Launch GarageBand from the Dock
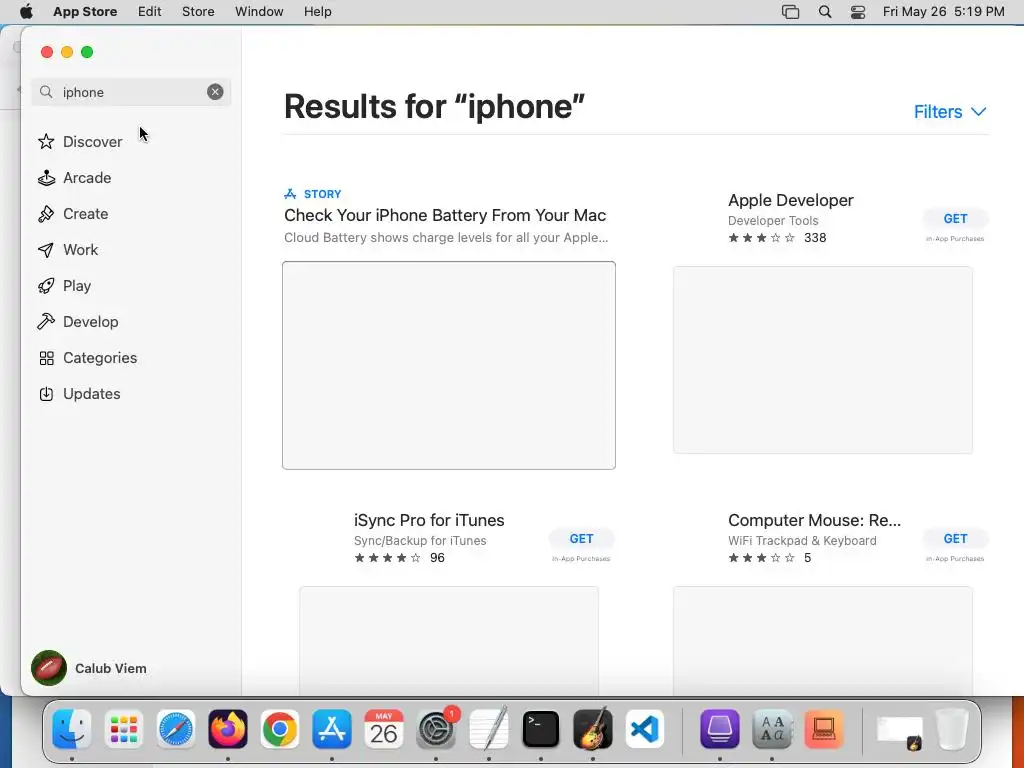1024x768 pixels. tap(593, 729)
